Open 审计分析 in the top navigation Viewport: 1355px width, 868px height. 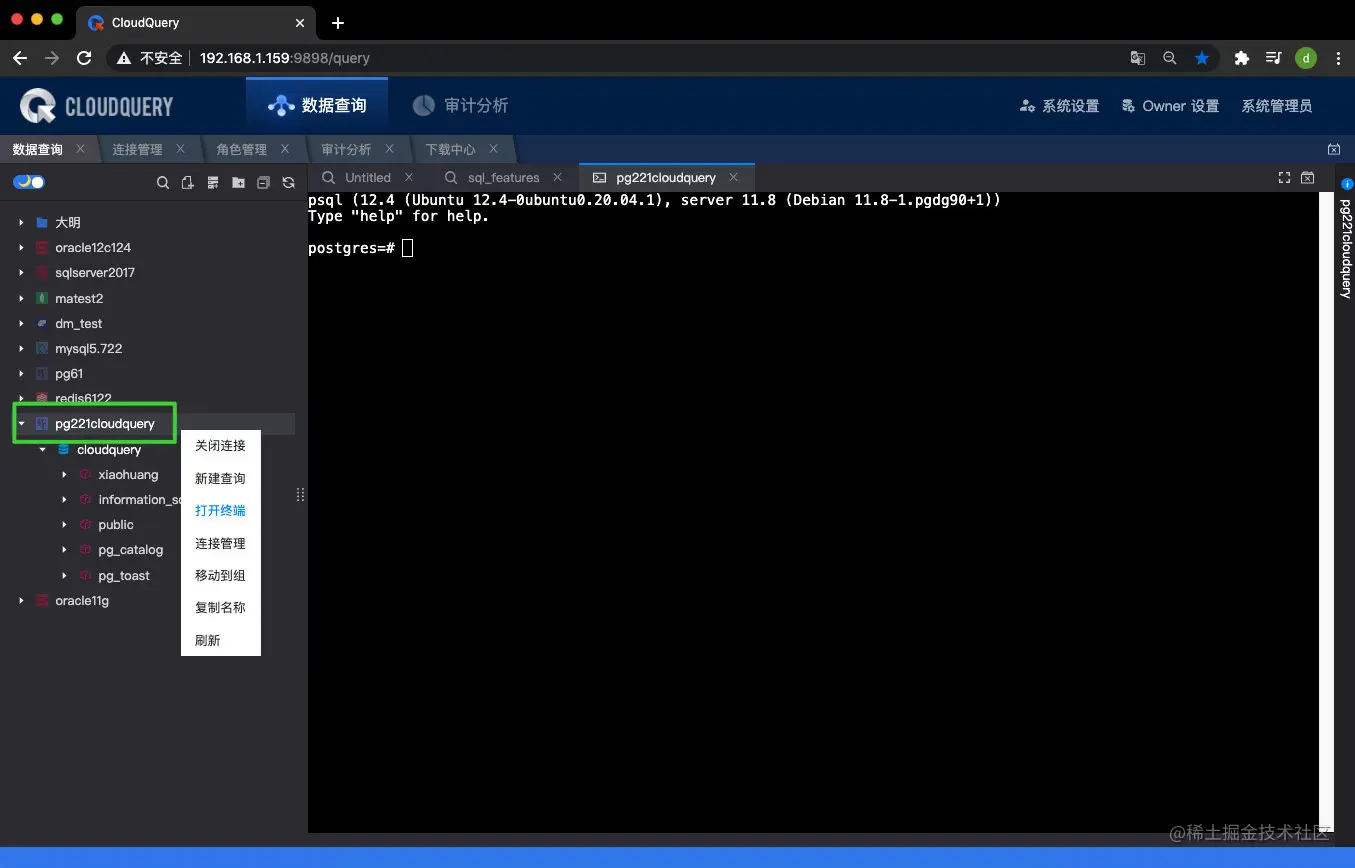pos(461,105)
